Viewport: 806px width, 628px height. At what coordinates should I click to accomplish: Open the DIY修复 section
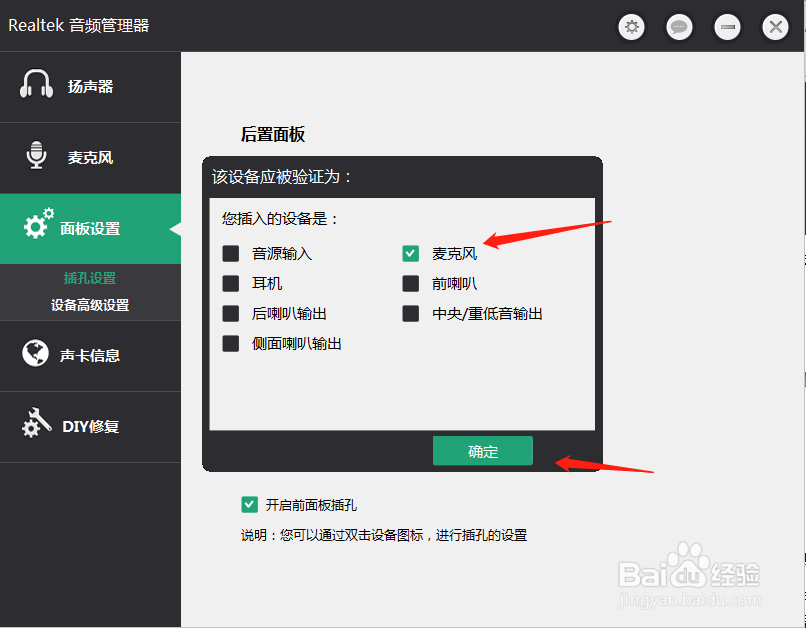click(x=90, y=427)
